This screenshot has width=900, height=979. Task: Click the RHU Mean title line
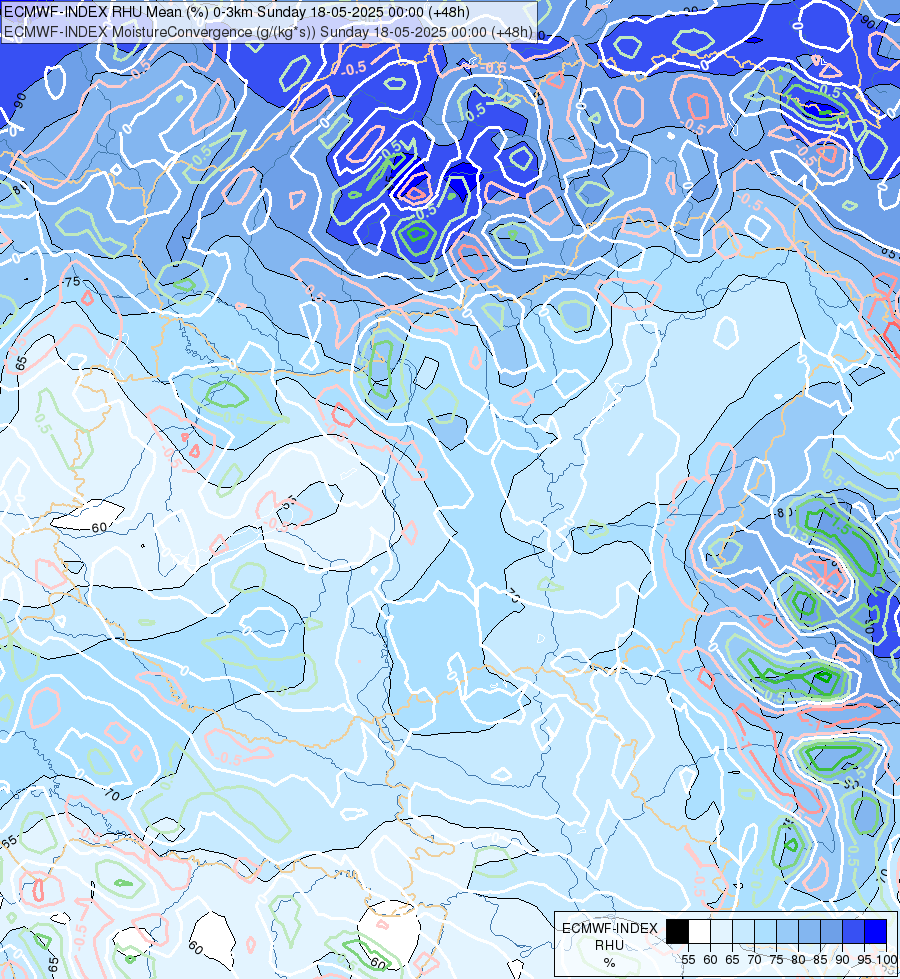[x=237, y=12]
